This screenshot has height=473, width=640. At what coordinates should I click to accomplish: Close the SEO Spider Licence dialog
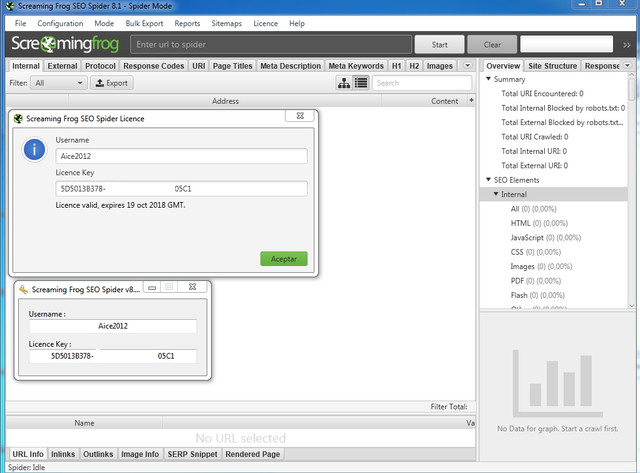click(300, 115)
